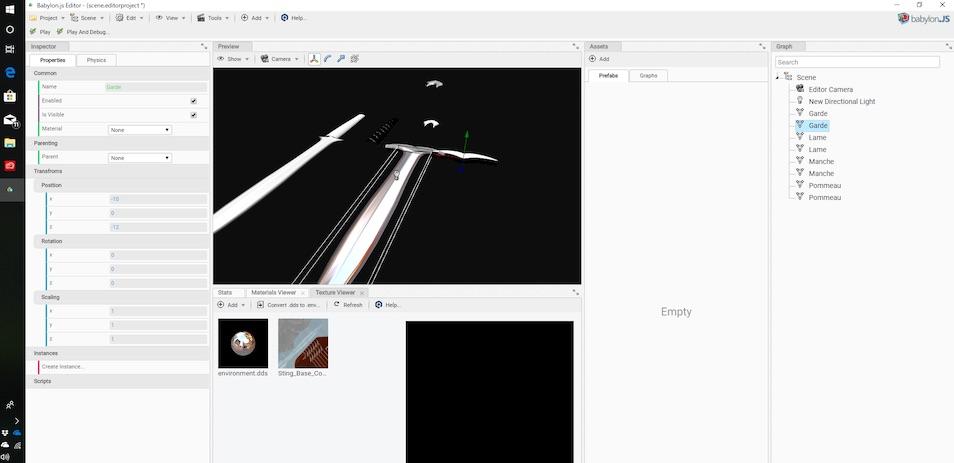This screenshot has width=954, height=463.
Task: Open Cortana search circle
Action: click(10, 29)
